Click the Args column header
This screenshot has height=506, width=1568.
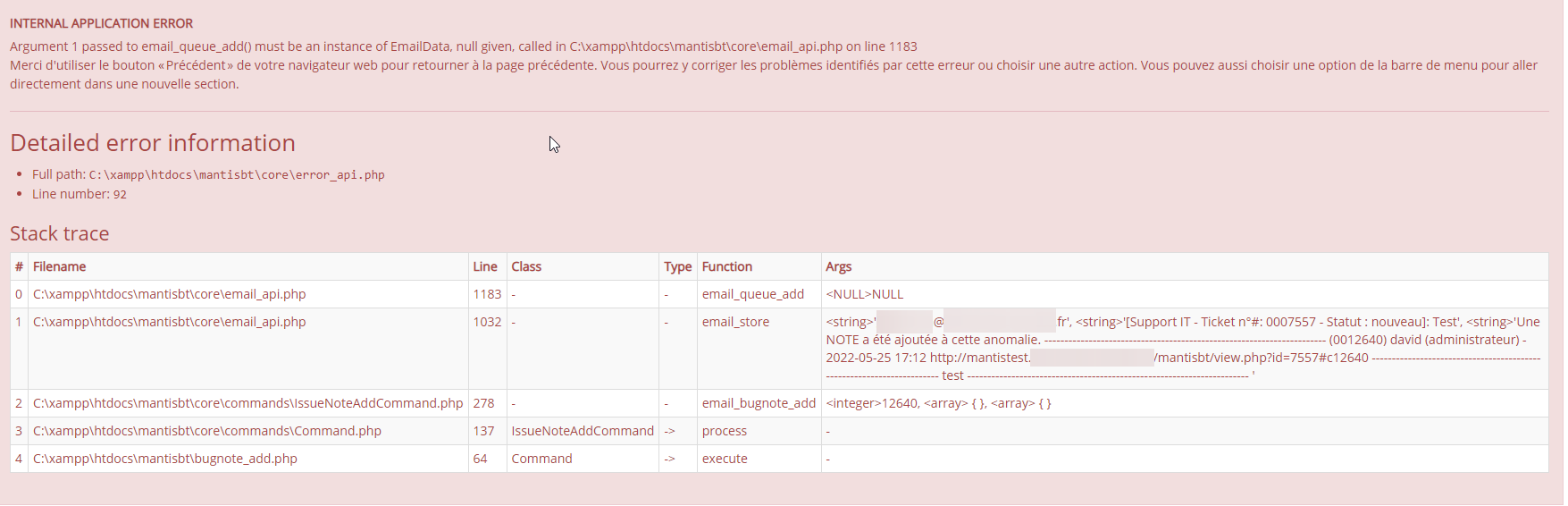click(838, 266)
